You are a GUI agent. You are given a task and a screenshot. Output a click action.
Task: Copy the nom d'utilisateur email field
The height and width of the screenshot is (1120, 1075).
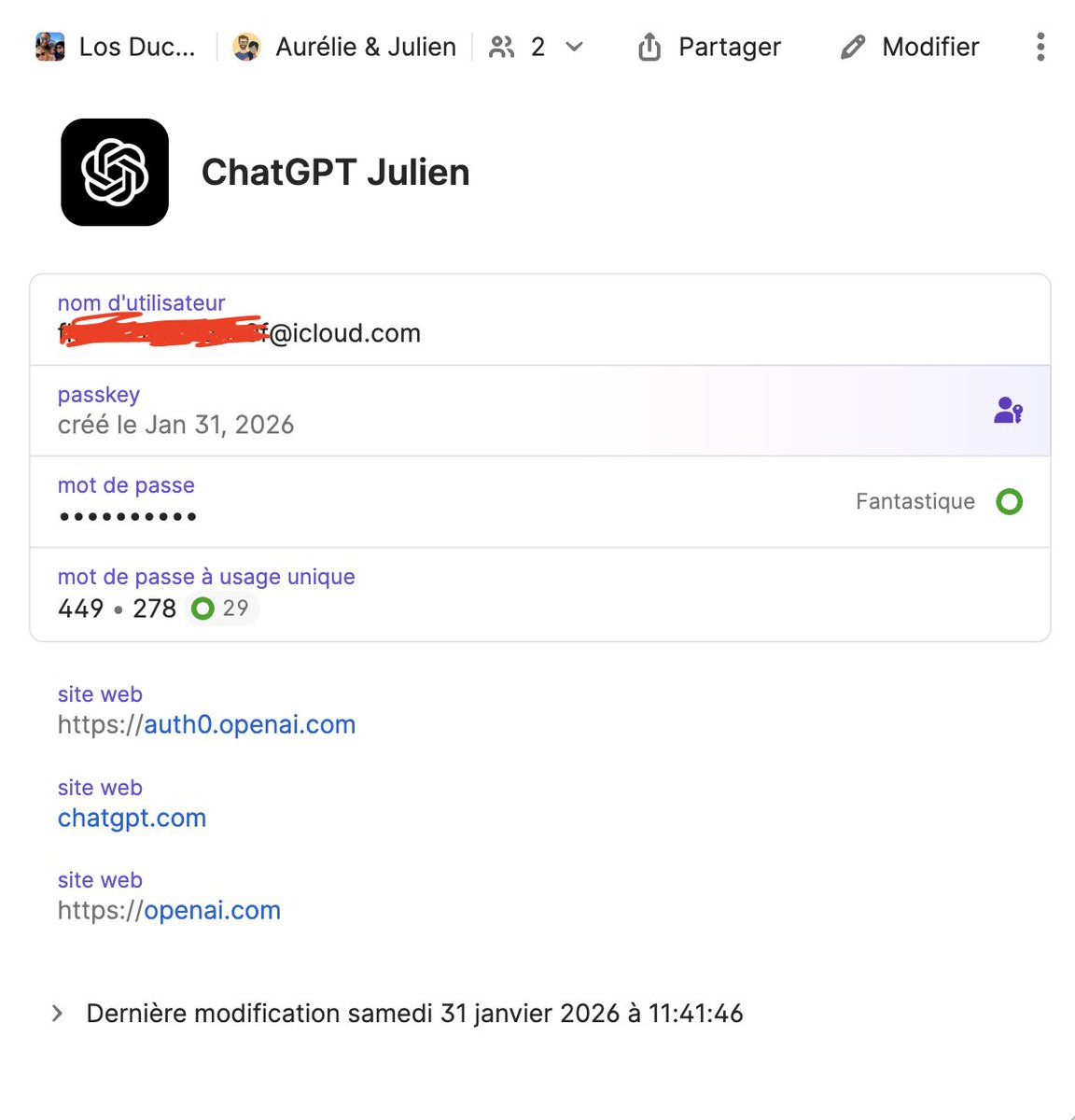click(539, 319)
